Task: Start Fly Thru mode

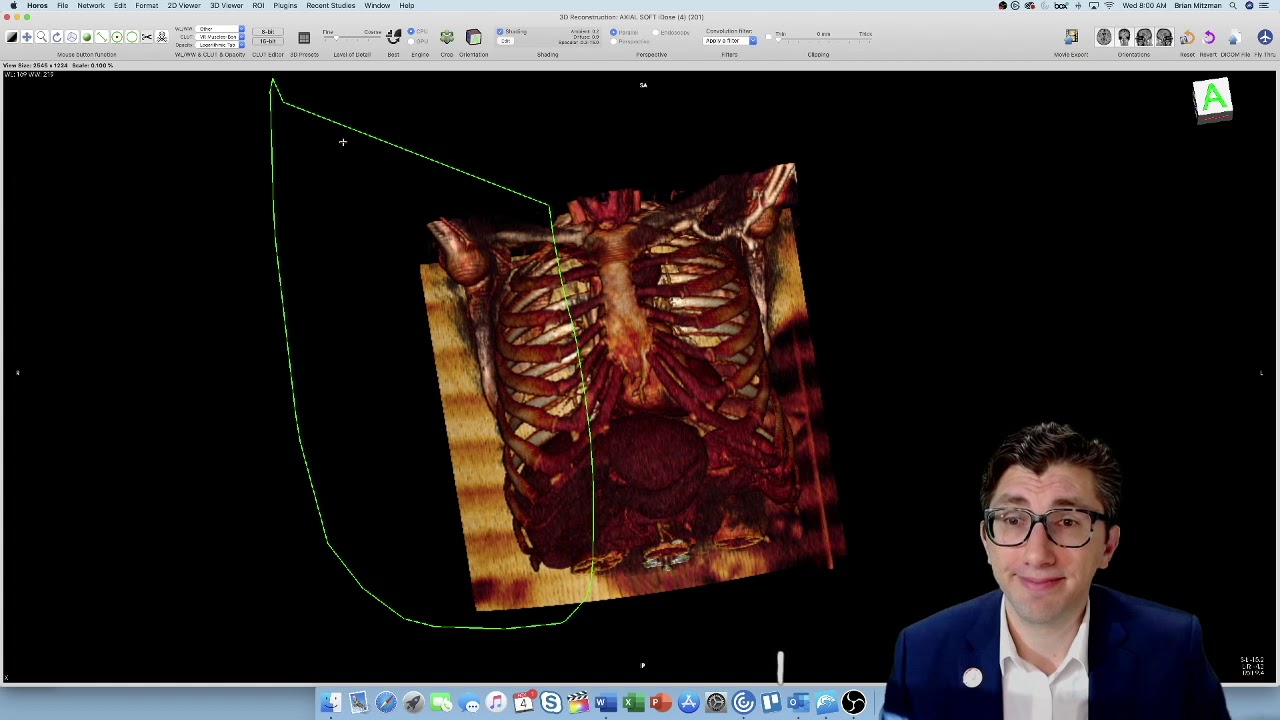Action: 1265,38
